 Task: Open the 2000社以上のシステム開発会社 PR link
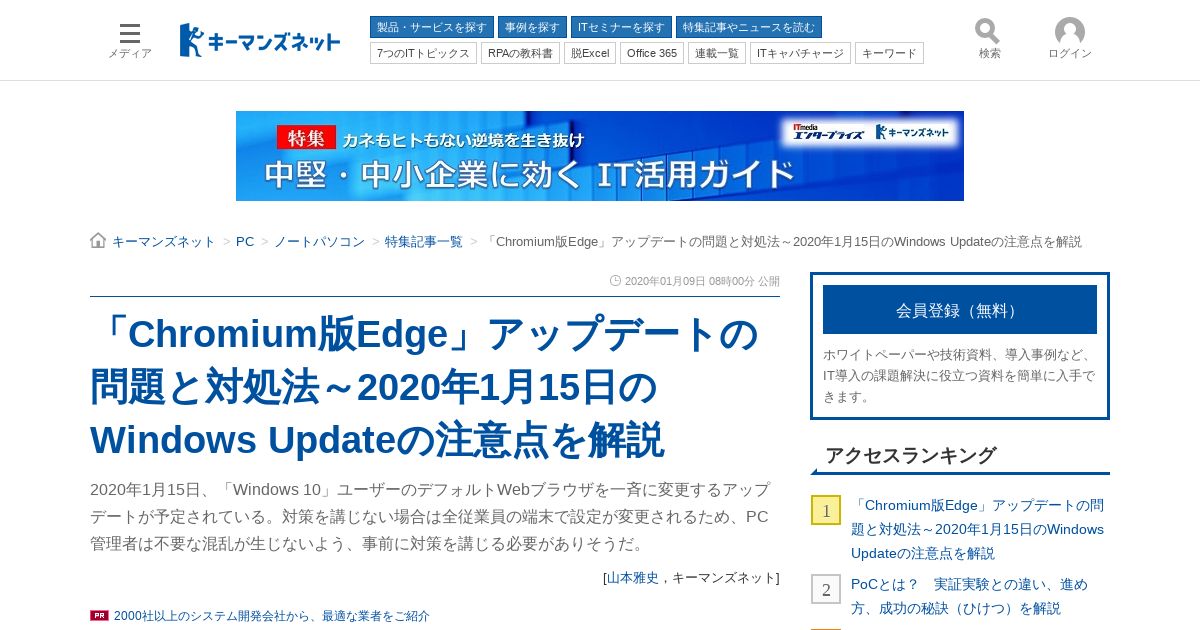tap(272, 616)
